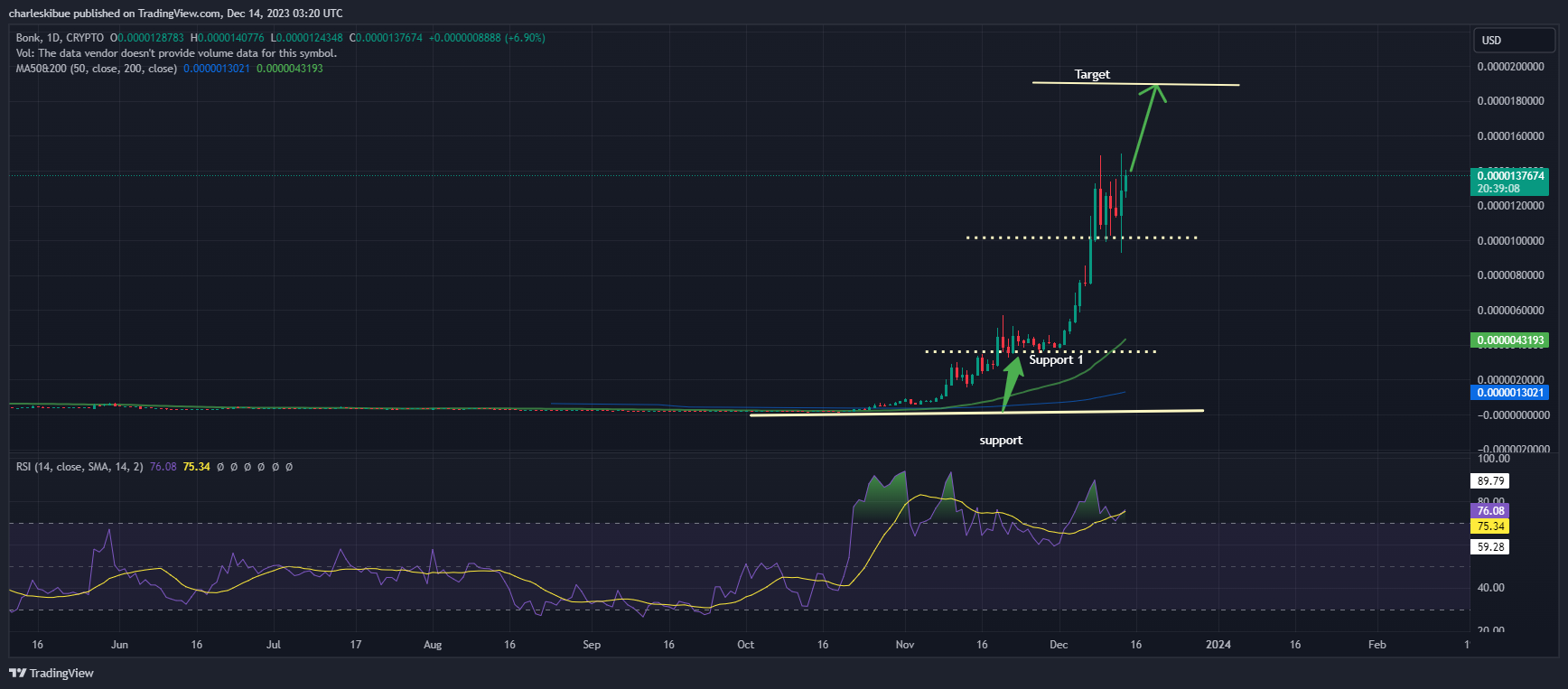Click the Nov label on the time axis
Image resolution: width=1568 pixels, height=689 pixels.
pos(905,645)
